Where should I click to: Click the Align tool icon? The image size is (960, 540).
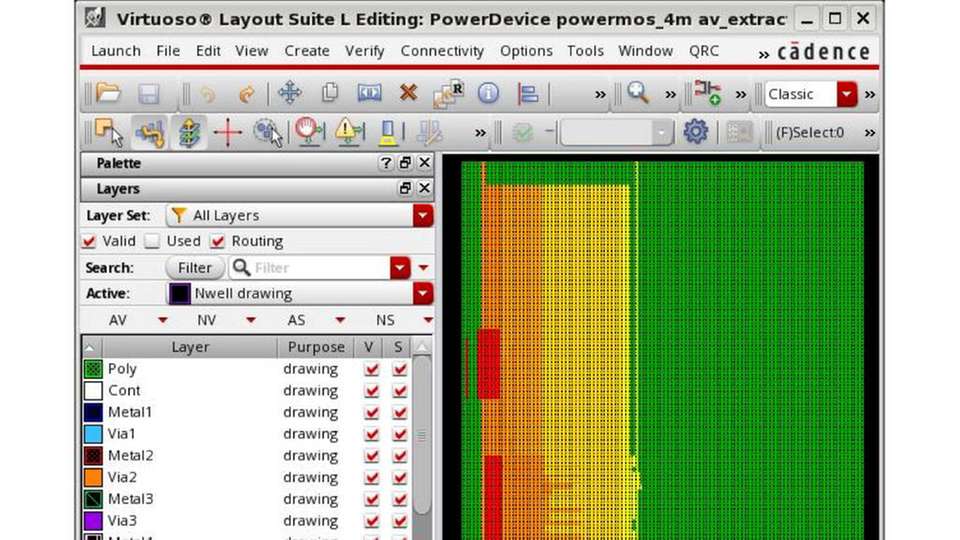click(527, 94)
